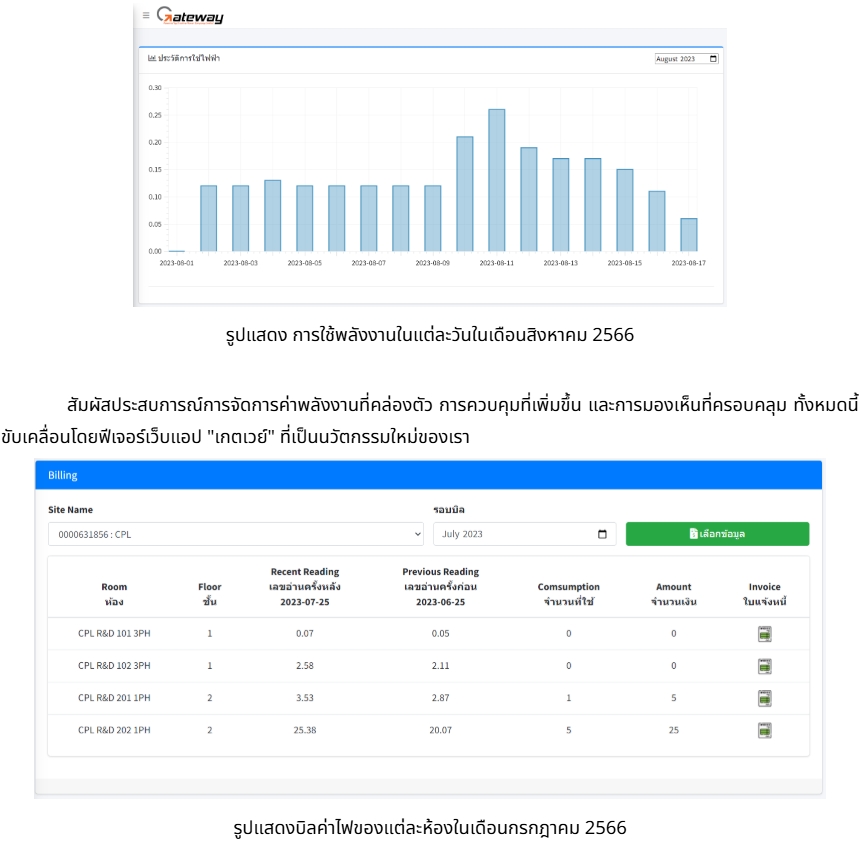Select the last bar for 2023-08-17
Screen dimensions: 864x845
pos(688,234)
